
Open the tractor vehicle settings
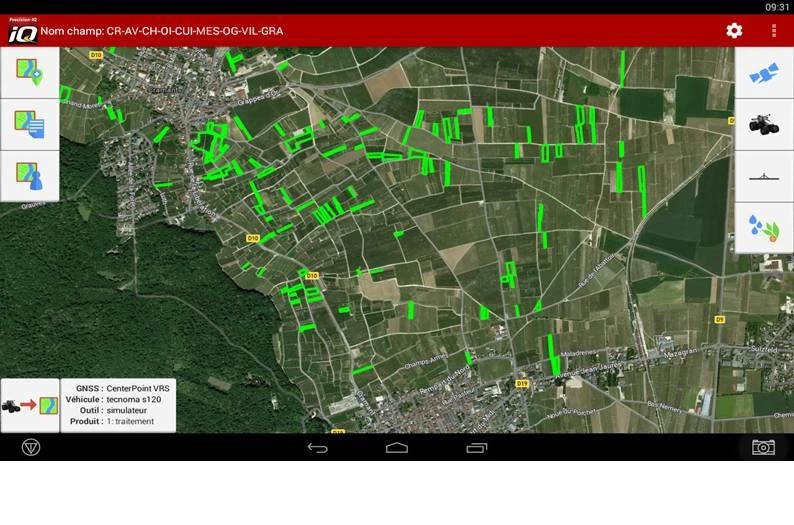(764, 125)
